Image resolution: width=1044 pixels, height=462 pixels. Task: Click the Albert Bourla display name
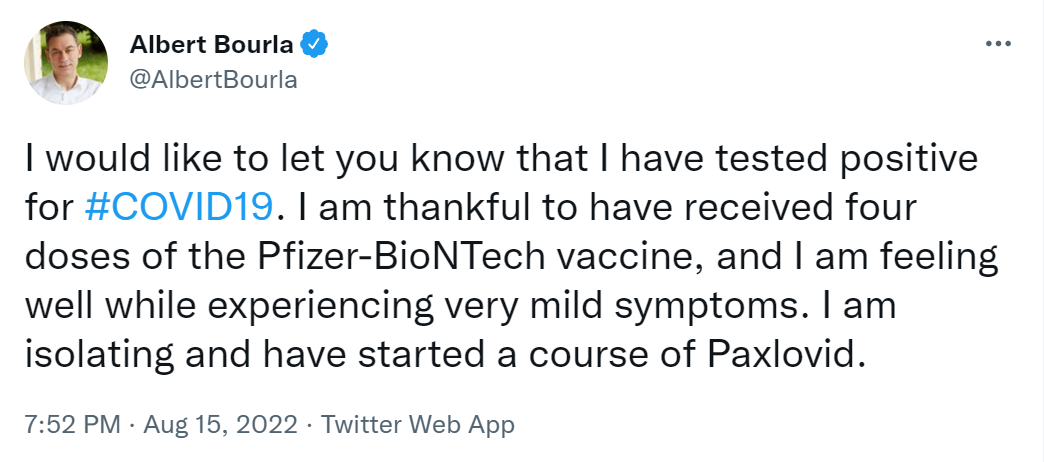pyautogui.click(x=214, y=46)
